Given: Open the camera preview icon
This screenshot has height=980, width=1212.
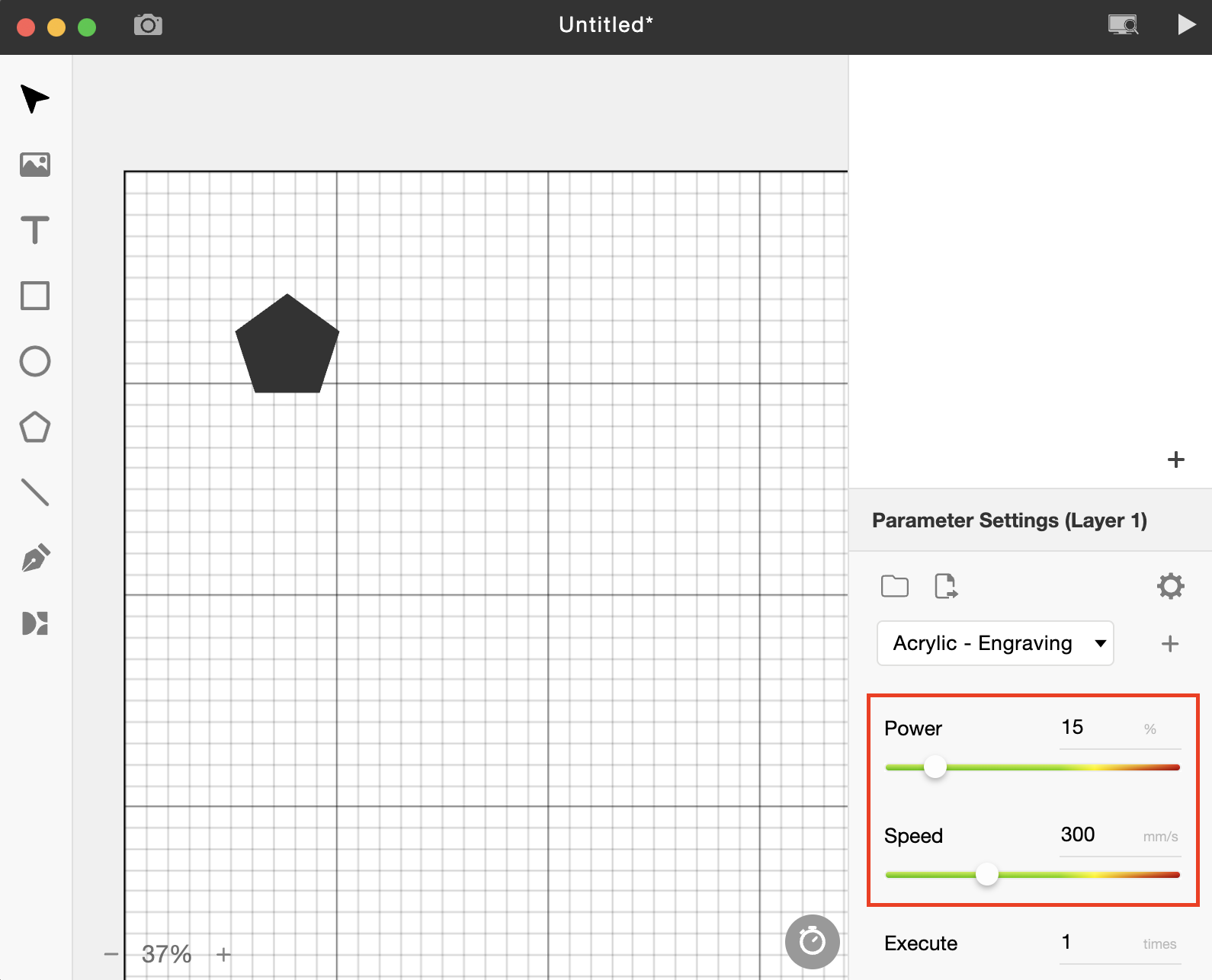Looking at the screenshot, I should 148,25.
